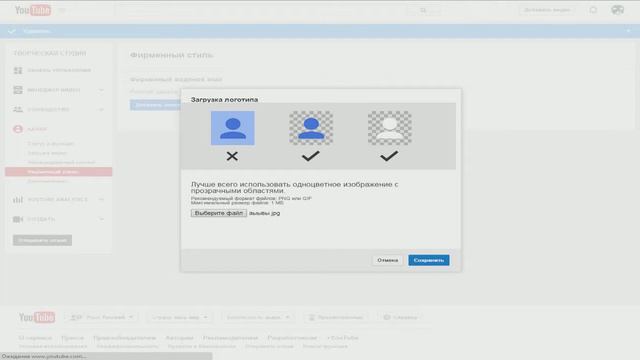The height and width of the screenshot is (360, 640).
Task: Expand the Менеджер видео sidebar section
Action: pos(101,90)
